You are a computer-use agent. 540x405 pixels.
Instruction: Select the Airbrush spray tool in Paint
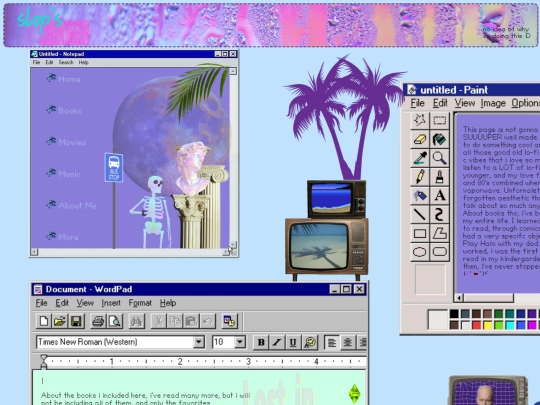[x=420, y=196]
